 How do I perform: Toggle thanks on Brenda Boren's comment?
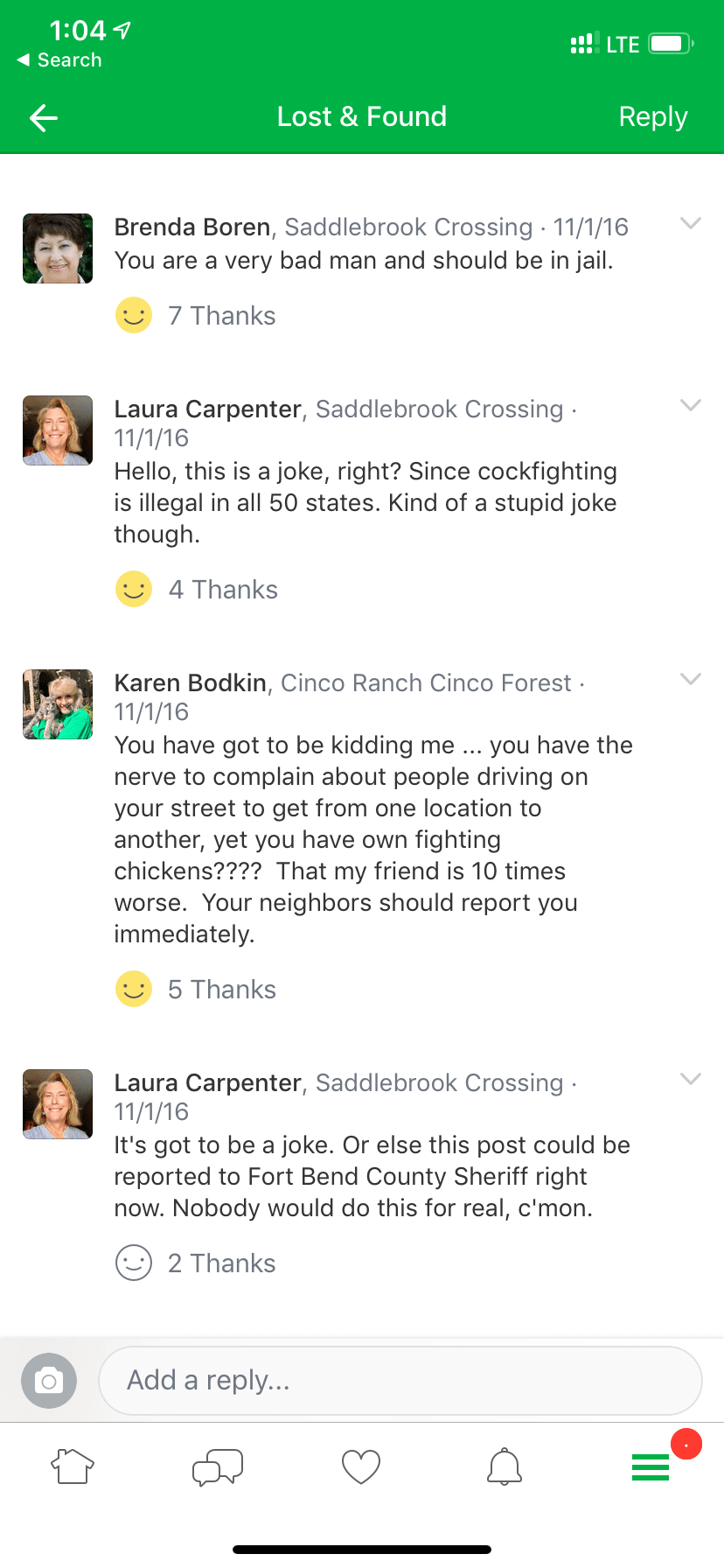tap(134, 316)
